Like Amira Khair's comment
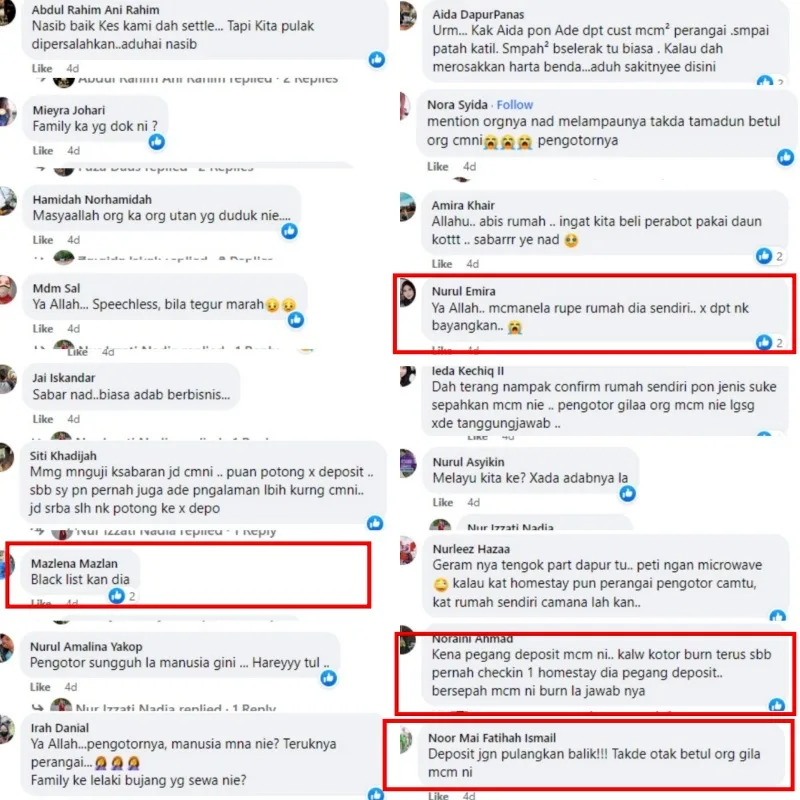This screenshot has height=800, width=800. pyautogui.click(x=442, y=264)
